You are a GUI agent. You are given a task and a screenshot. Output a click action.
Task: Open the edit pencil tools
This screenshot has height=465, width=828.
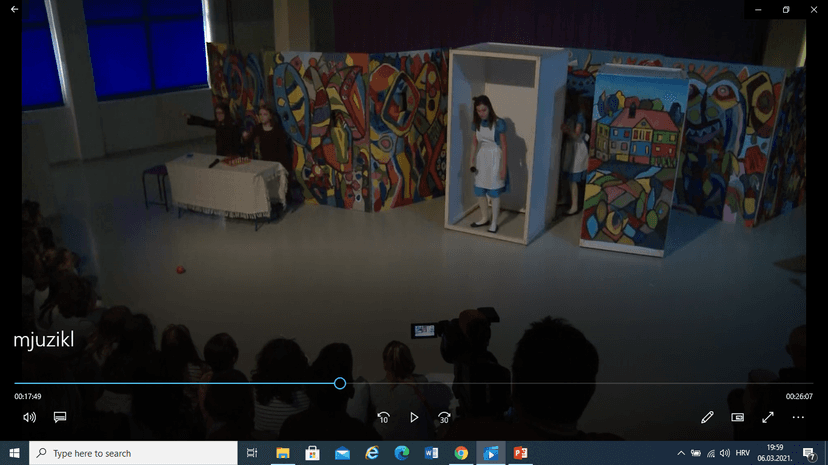pyautogui.click(x=707, y=417)
